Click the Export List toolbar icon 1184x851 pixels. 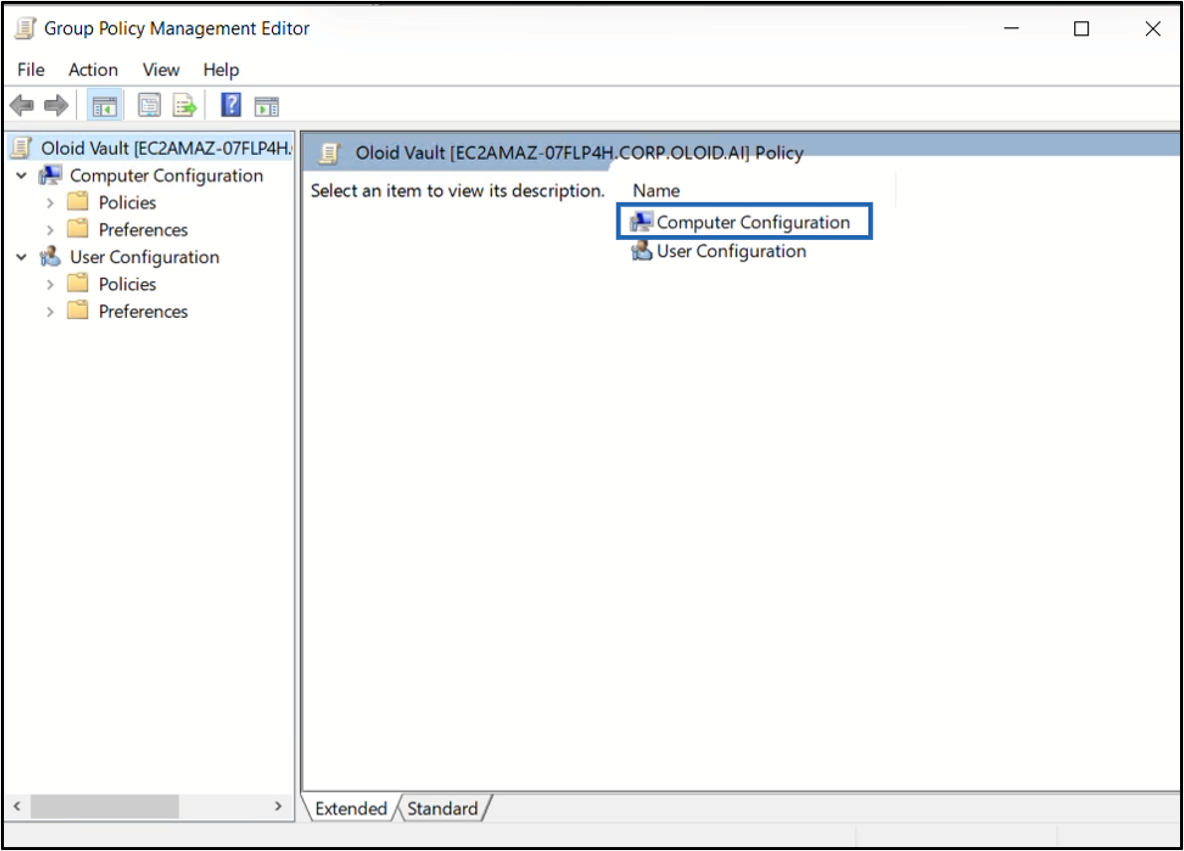pos(184,105)
